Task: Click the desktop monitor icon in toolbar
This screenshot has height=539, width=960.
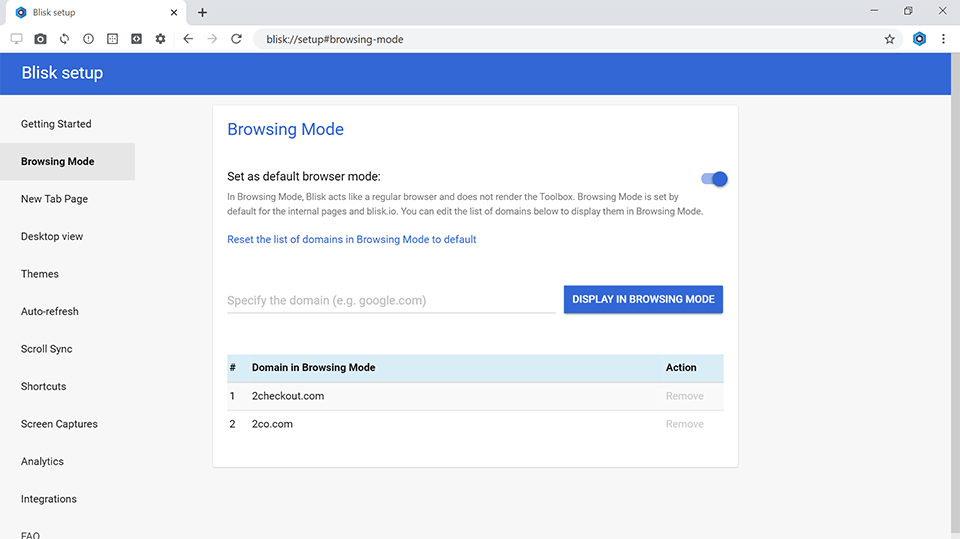Action: click(x=17, y=39)
